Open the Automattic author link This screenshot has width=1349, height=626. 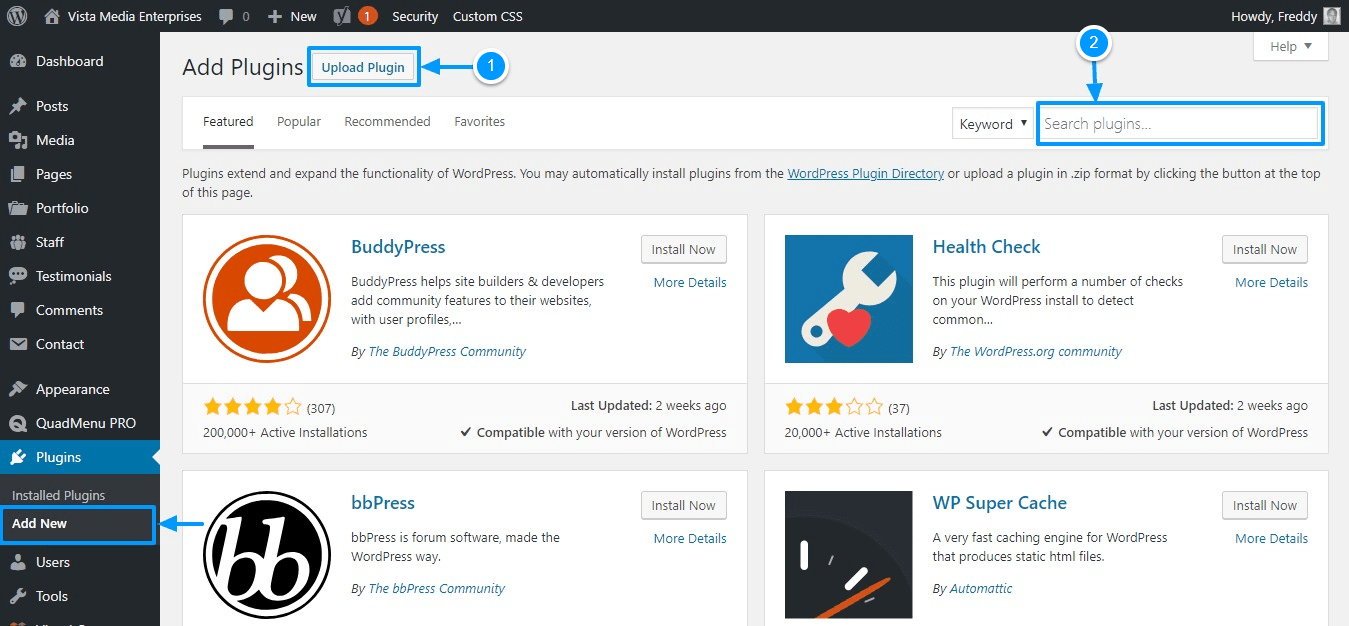point(981,589)
